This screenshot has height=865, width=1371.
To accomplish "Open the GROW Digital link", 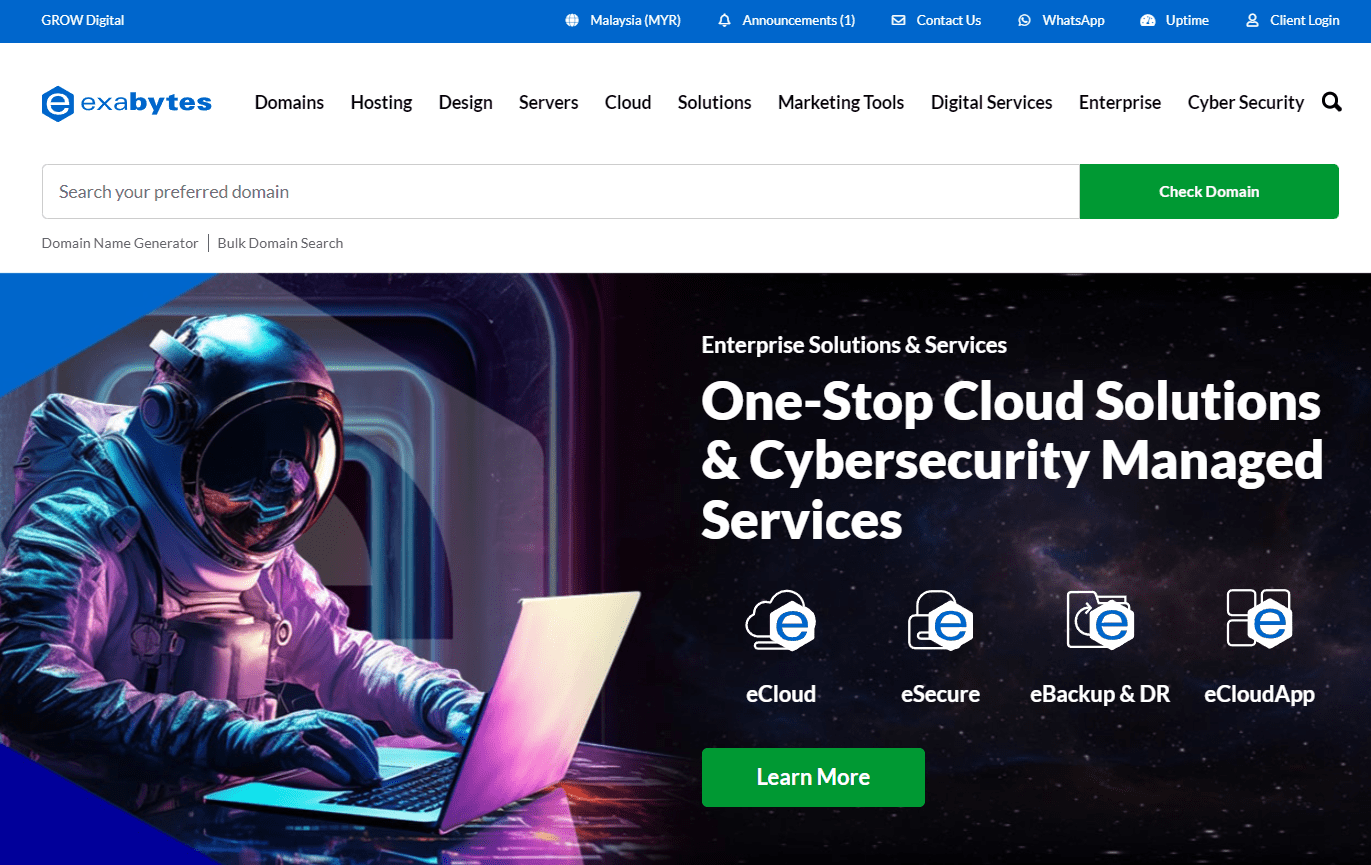I will [x=83, y=20].
